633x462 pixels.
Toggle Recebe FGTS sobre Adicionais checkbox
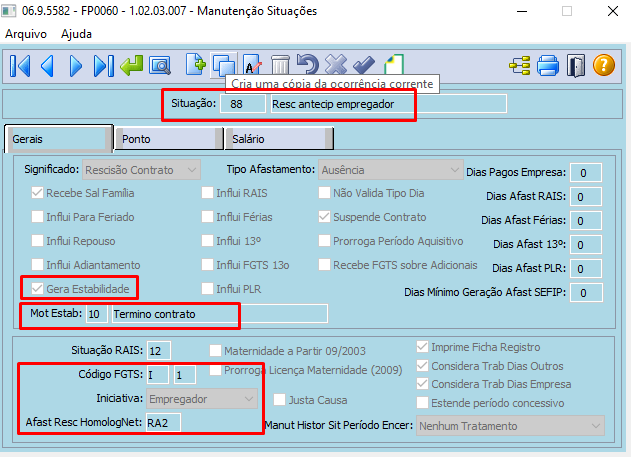324,265
